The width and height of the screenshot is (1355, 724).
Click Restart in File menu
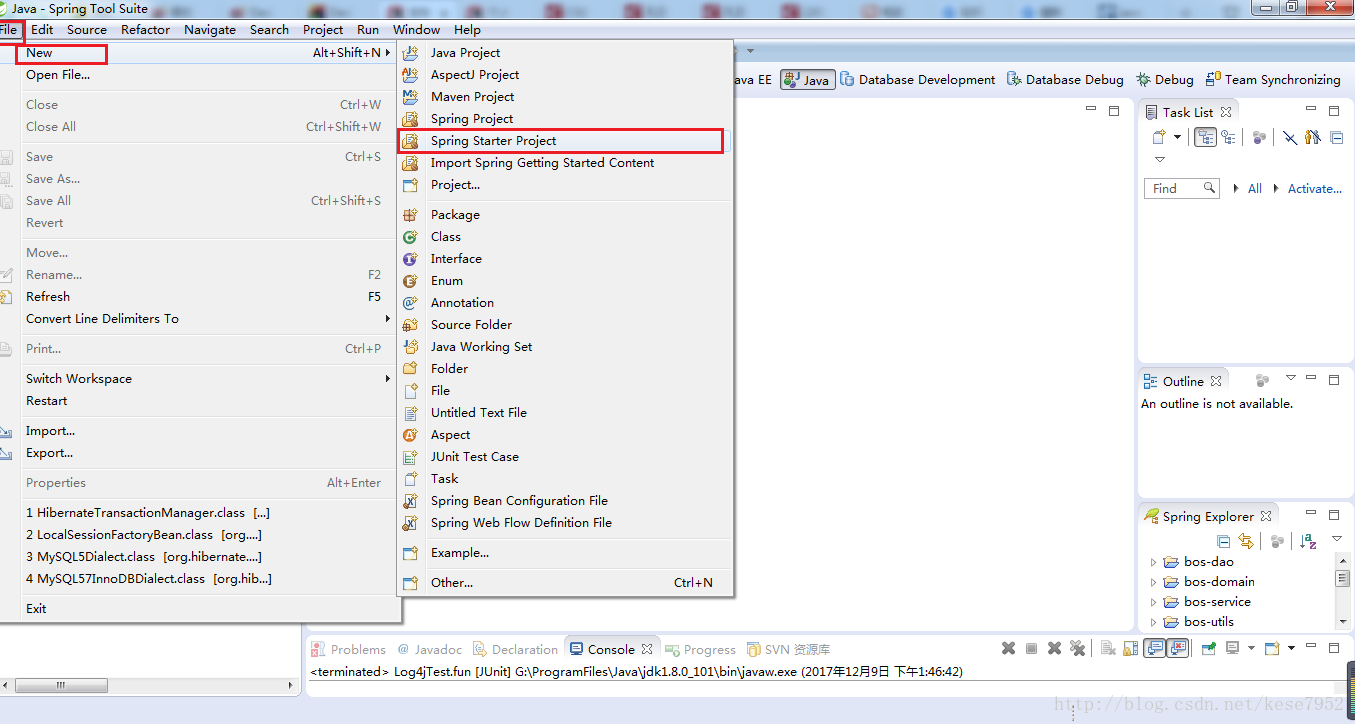point(198,401)
